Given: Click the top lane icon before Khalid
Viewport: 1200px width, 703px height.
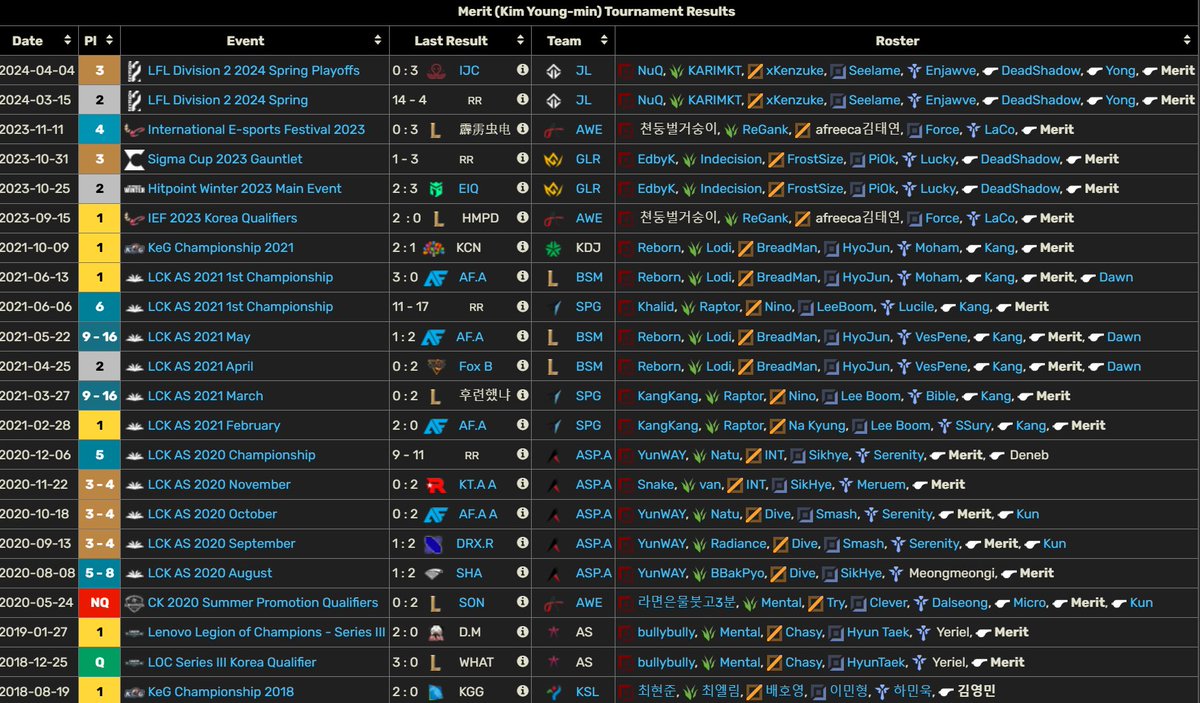Looking at the screenshot, I should tap(625, 307).
